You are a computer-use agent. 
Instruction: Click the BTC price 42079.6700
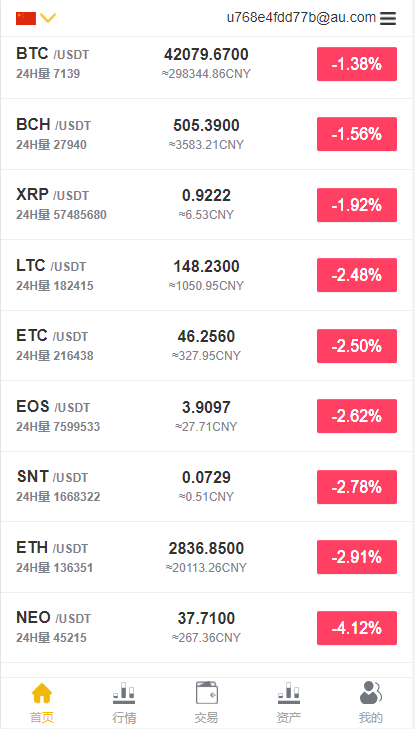206,55
